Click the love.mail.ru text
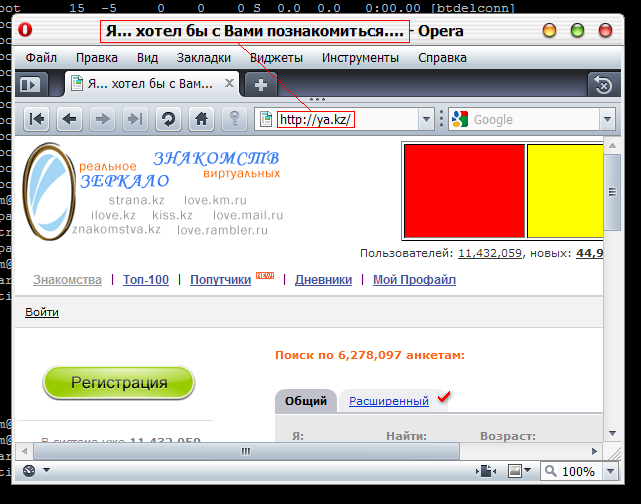The image size is (641, 504). click(248, 215)
